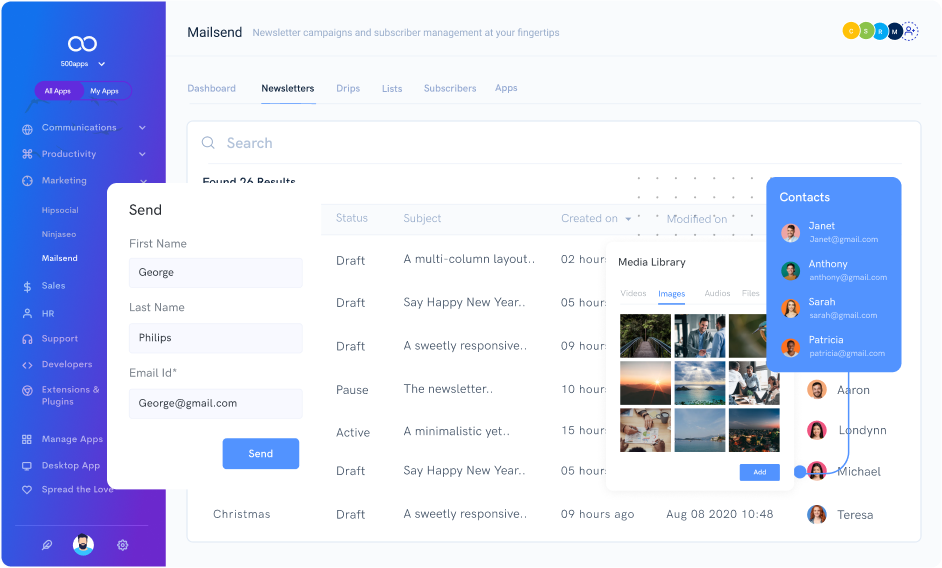Image resolution: width=942 pixels, height=568 pixels.
Task: Click the add user icon in header
Action: tap(910, 31)
